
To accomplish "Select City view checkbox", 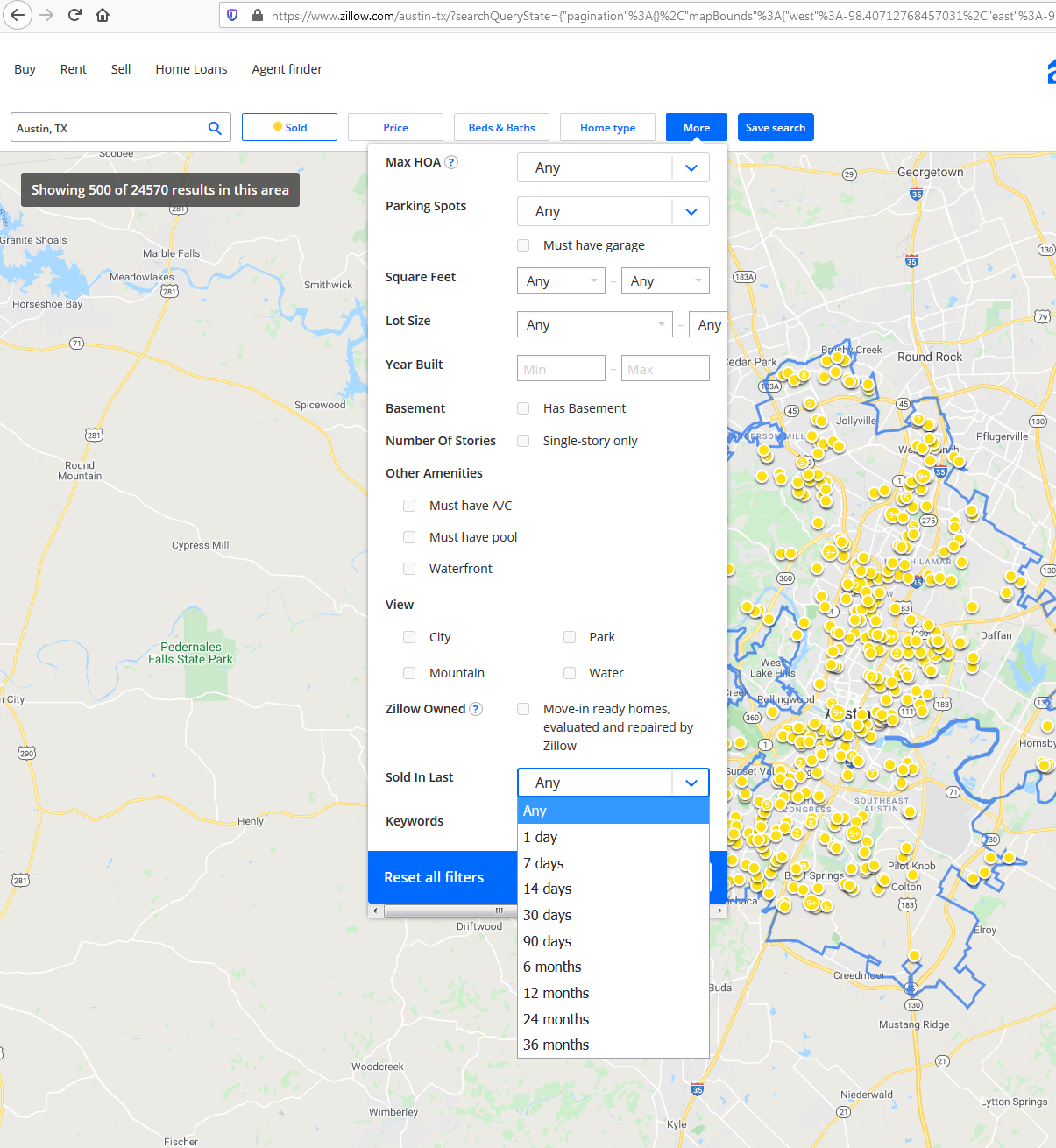I will tap(409, 637).
